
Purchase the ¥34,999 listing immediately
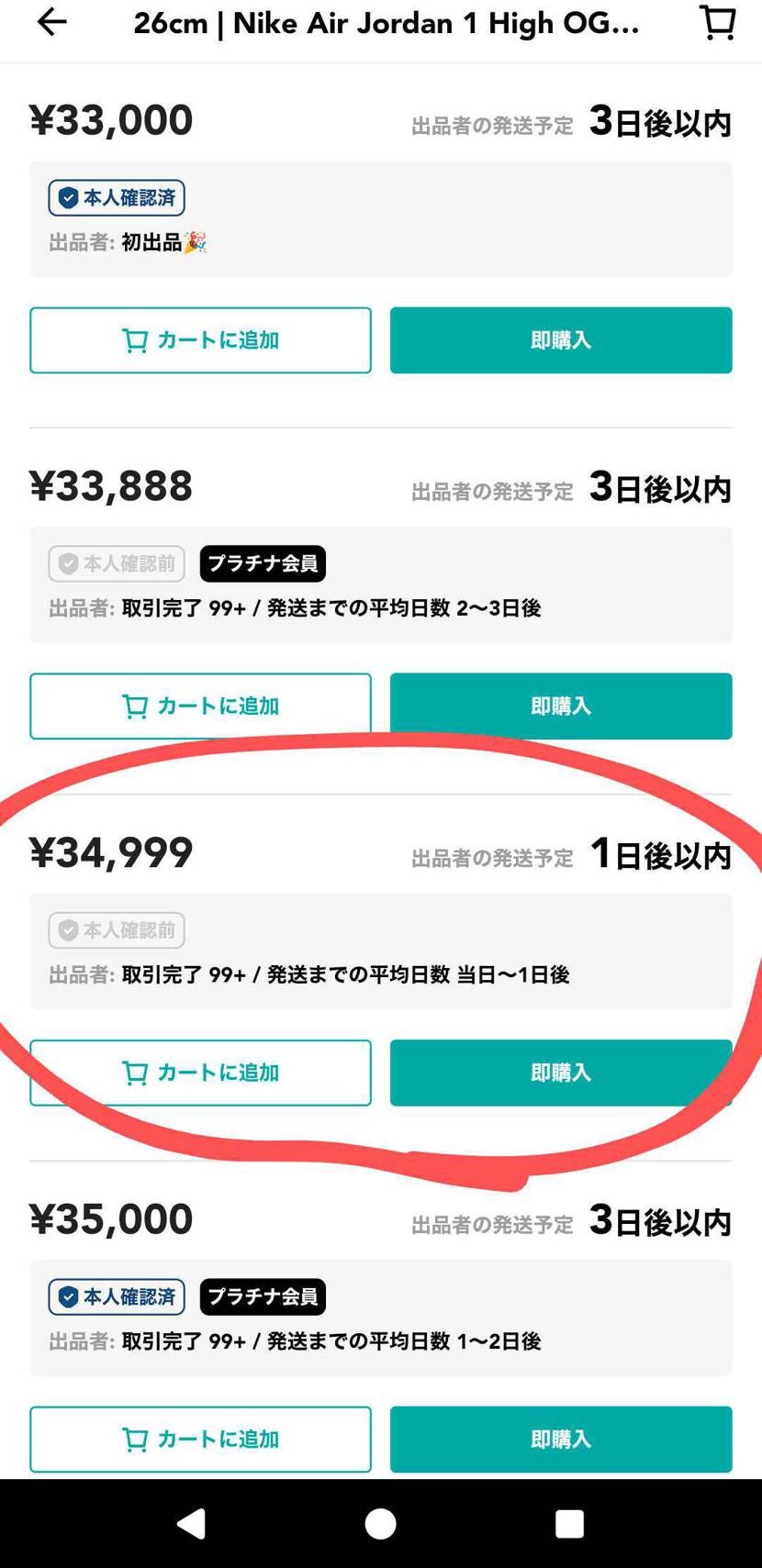tap(561, 1073)
